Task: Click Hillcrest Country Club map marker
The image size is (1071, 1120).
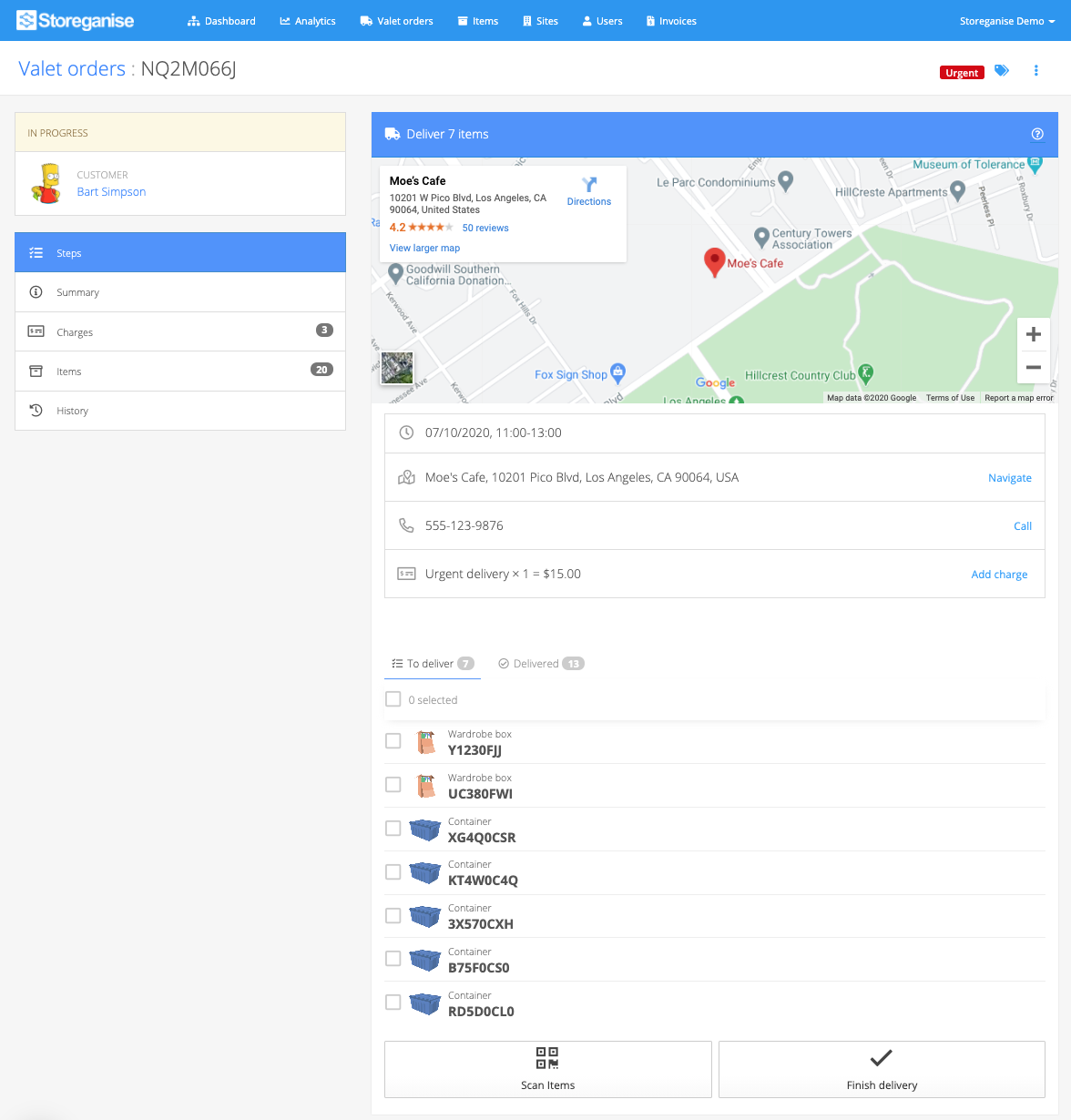Action: point(866,372)
